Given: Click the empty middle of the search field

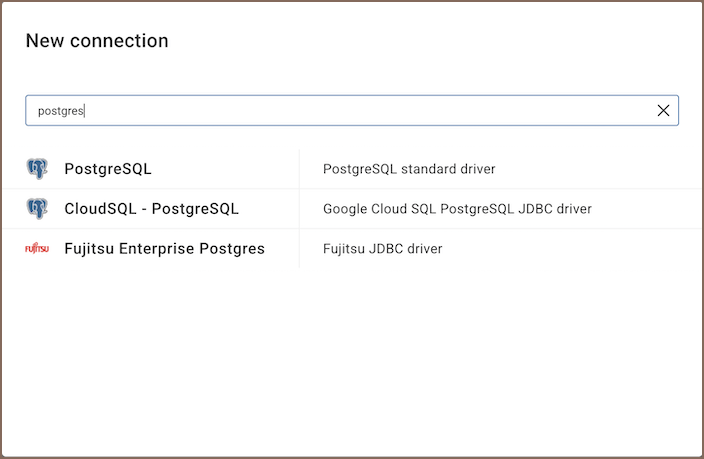Looking at the screenshot, I should click(350, 111).
